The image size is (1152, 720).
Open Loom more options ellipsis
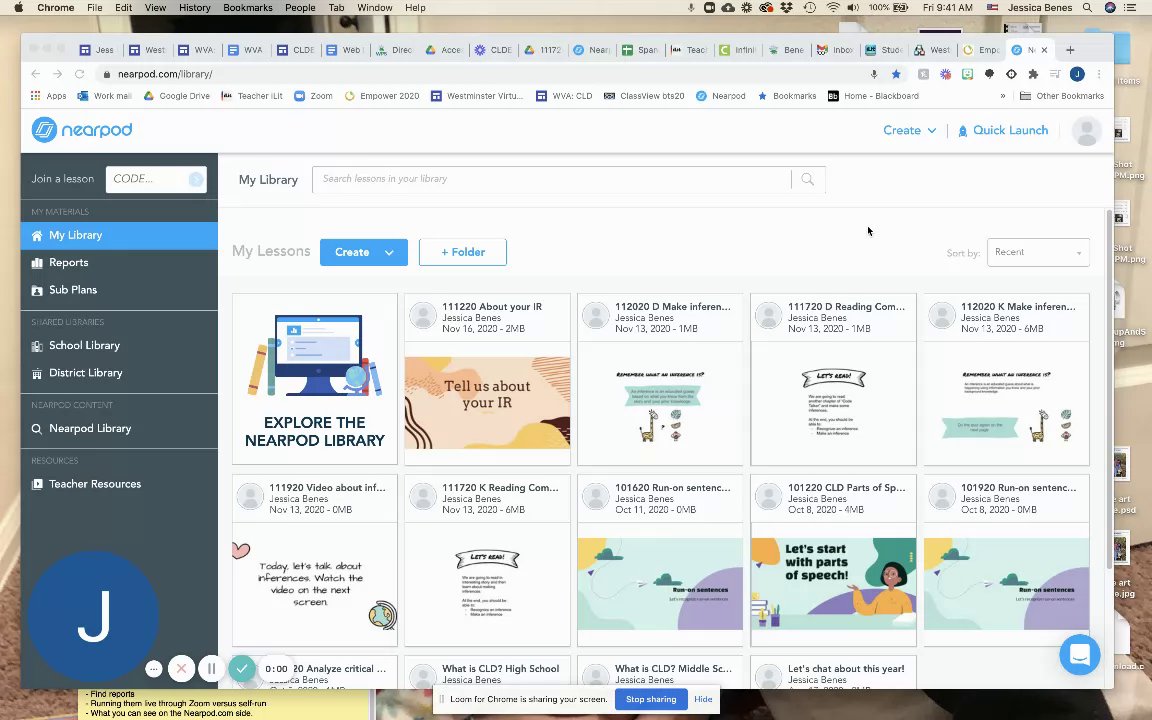(154, 669)
